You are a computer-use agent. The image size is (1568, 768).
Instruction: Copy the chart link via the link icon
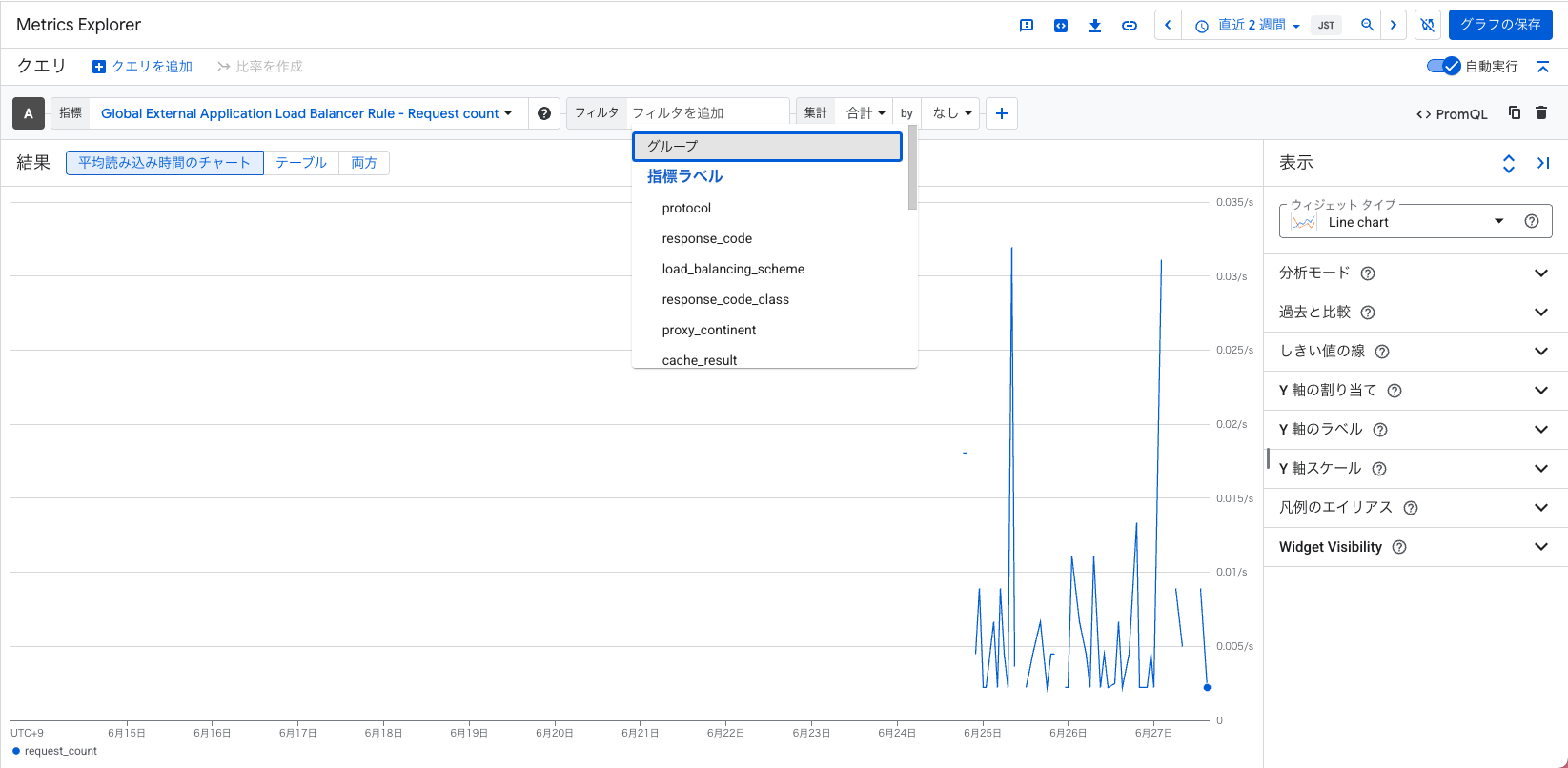point(1130,26)
